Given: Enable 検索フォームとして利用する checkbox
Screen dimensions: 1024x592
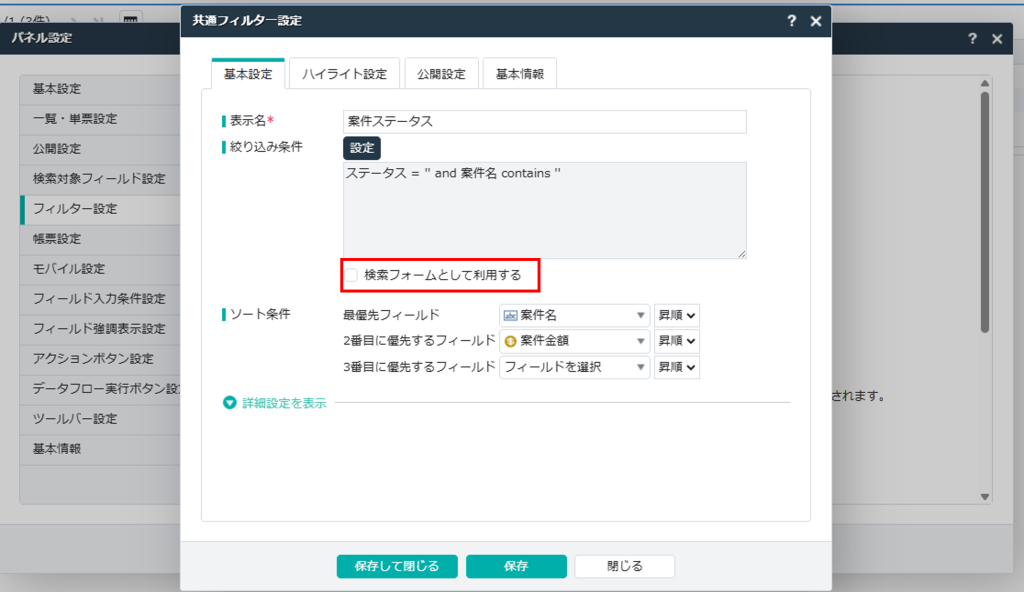Looking at the screenshot, I should click(x=352, y=274).
